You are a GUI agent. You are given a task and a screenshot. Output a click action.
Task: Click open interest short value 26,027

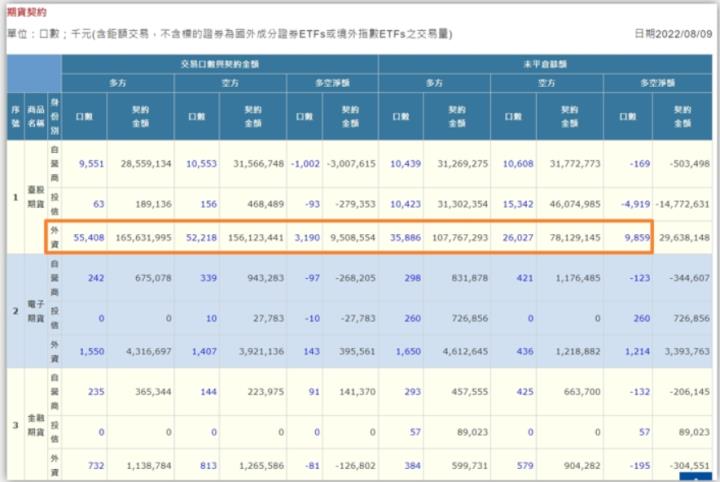point(512,238)
